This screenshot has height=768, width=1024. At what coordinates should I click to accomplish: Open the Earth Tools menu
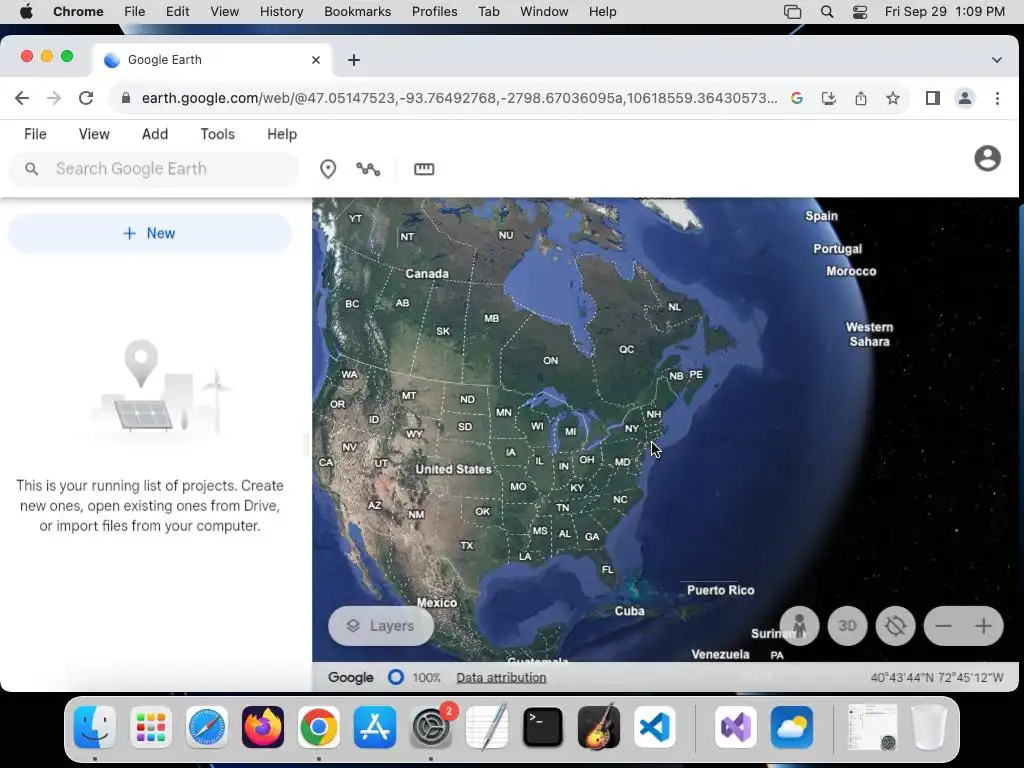point(217,134)
